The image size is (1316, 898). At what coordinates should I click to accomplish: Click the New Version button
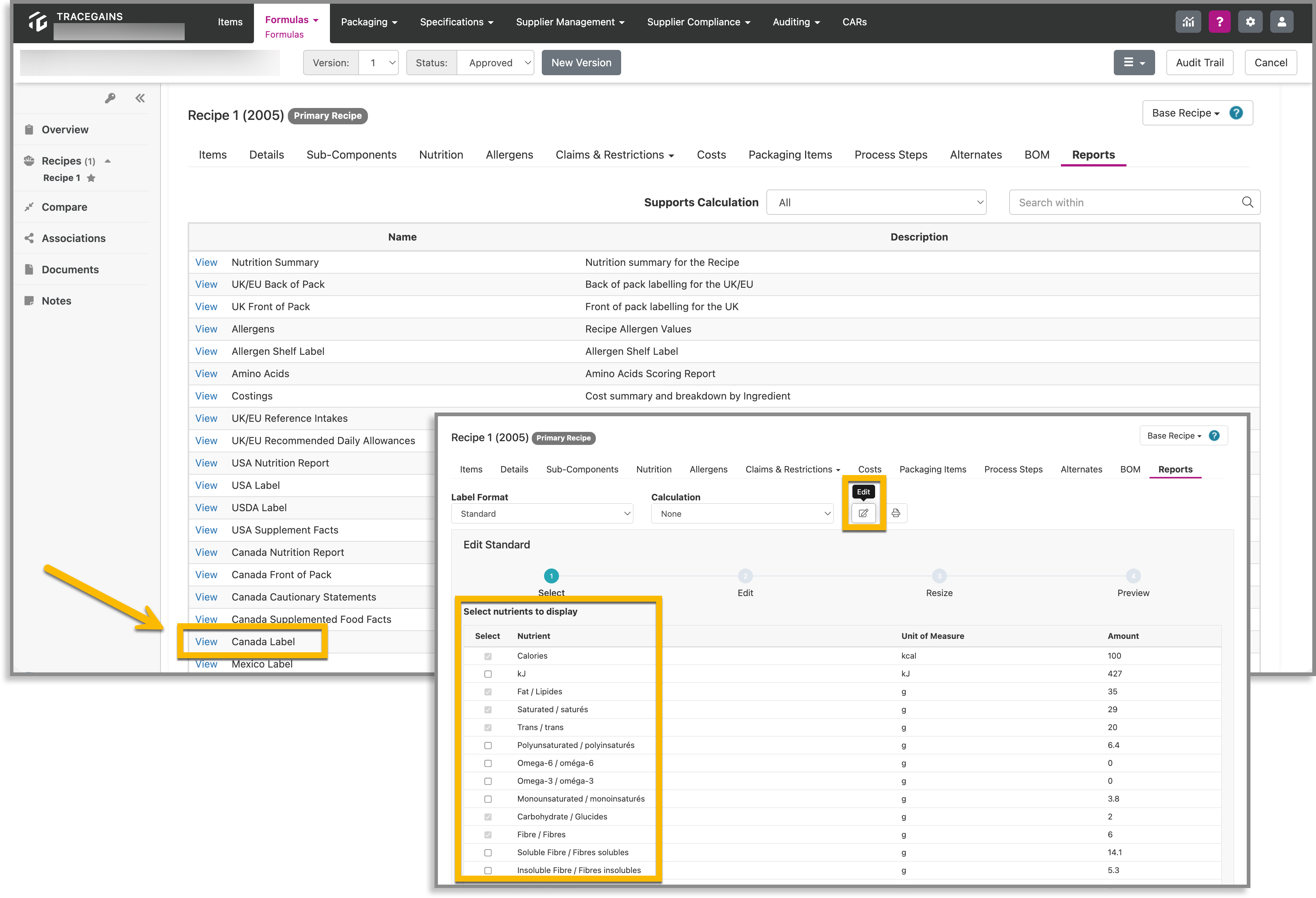point(581,62)
